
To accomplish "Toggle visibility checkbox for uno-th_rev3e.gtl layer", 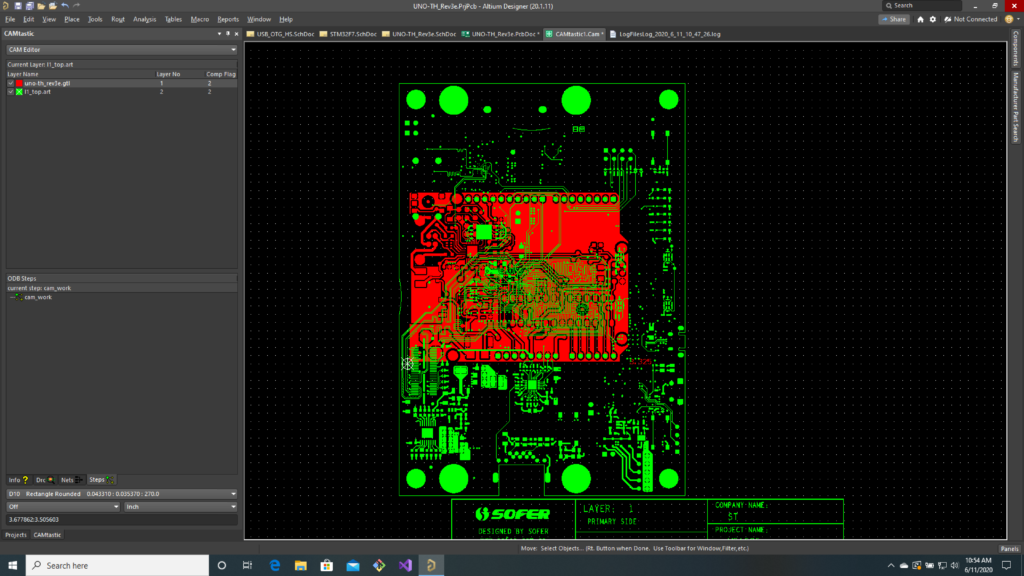I will click(10, 83).
